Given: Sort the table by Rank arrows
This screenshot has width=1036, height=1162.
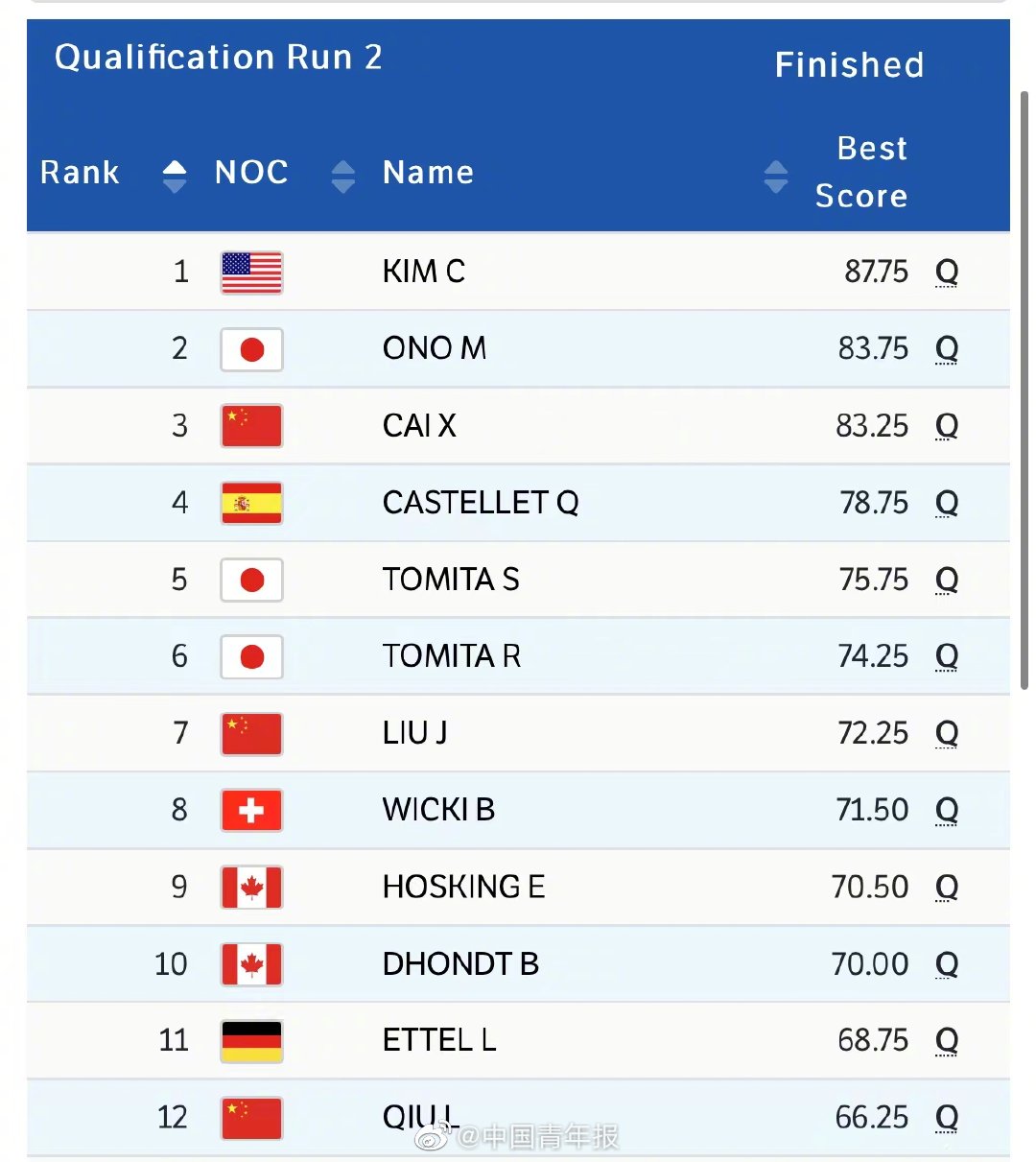Looking at the screenshot, I should coord(175,176).
